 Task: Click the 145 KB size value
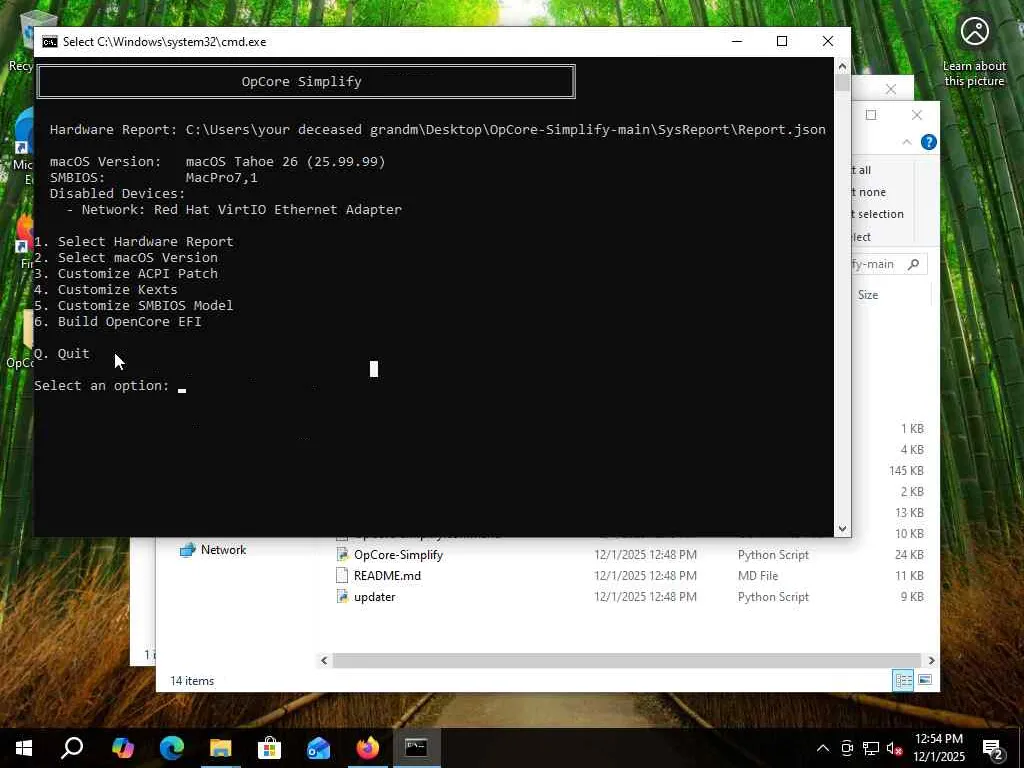coord(906,471)
